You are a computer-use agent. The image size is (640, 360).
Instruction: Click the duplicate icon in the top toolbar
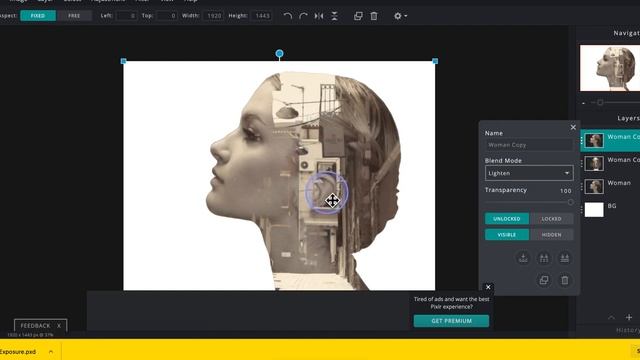point(358,16)
